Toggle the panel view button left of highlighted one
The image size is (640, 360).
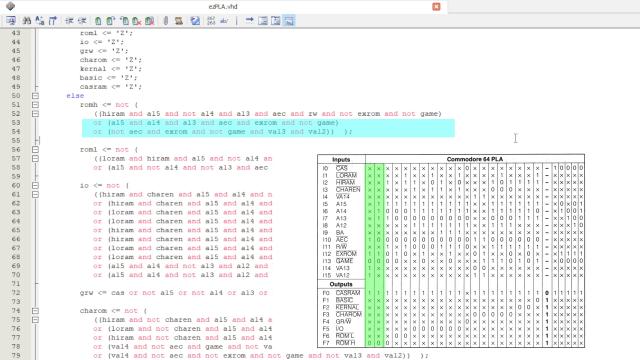click(x=276, y=21)
